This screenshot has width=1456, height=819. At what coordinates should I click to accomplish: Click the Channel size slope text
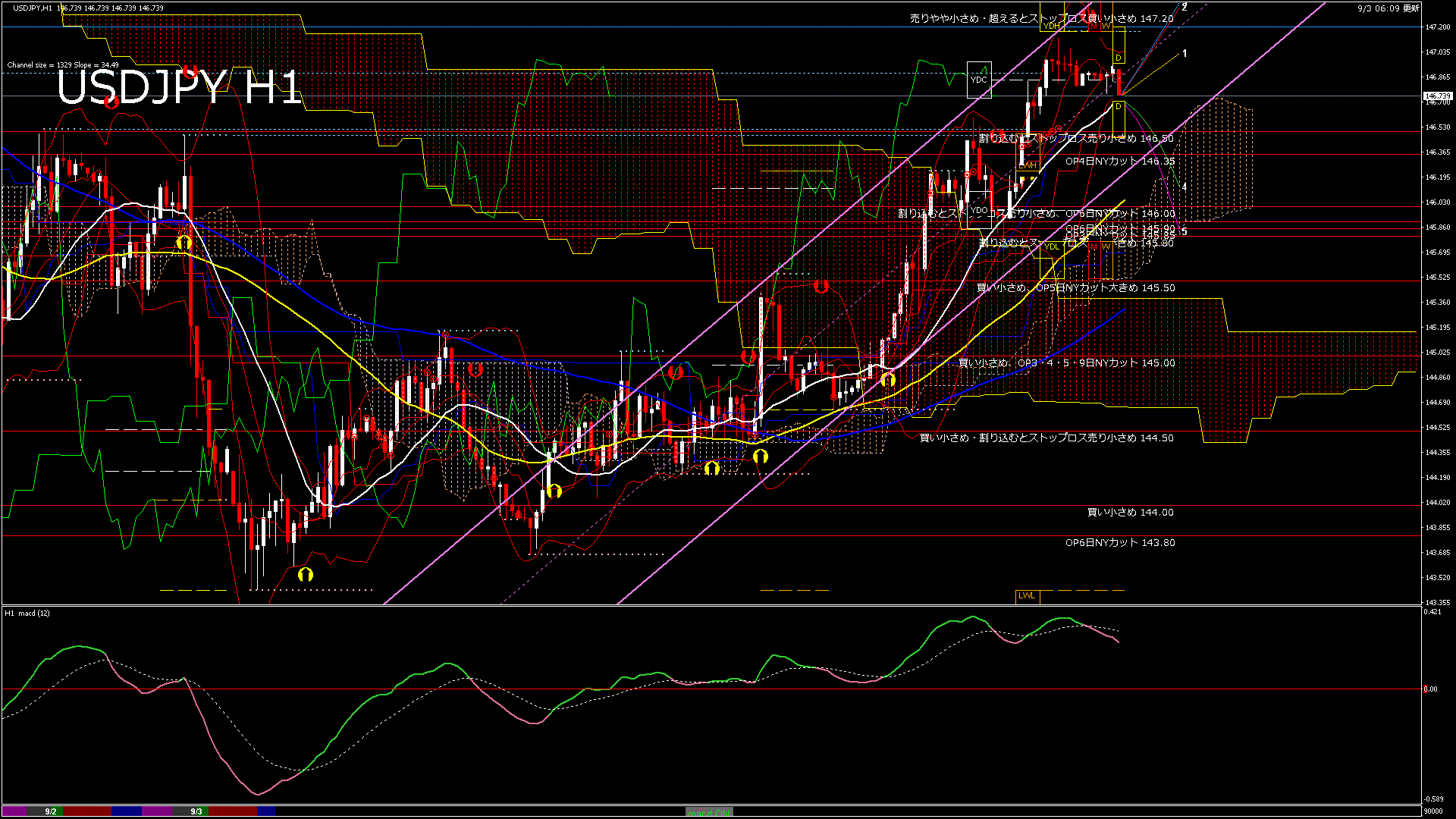[63, 65]
